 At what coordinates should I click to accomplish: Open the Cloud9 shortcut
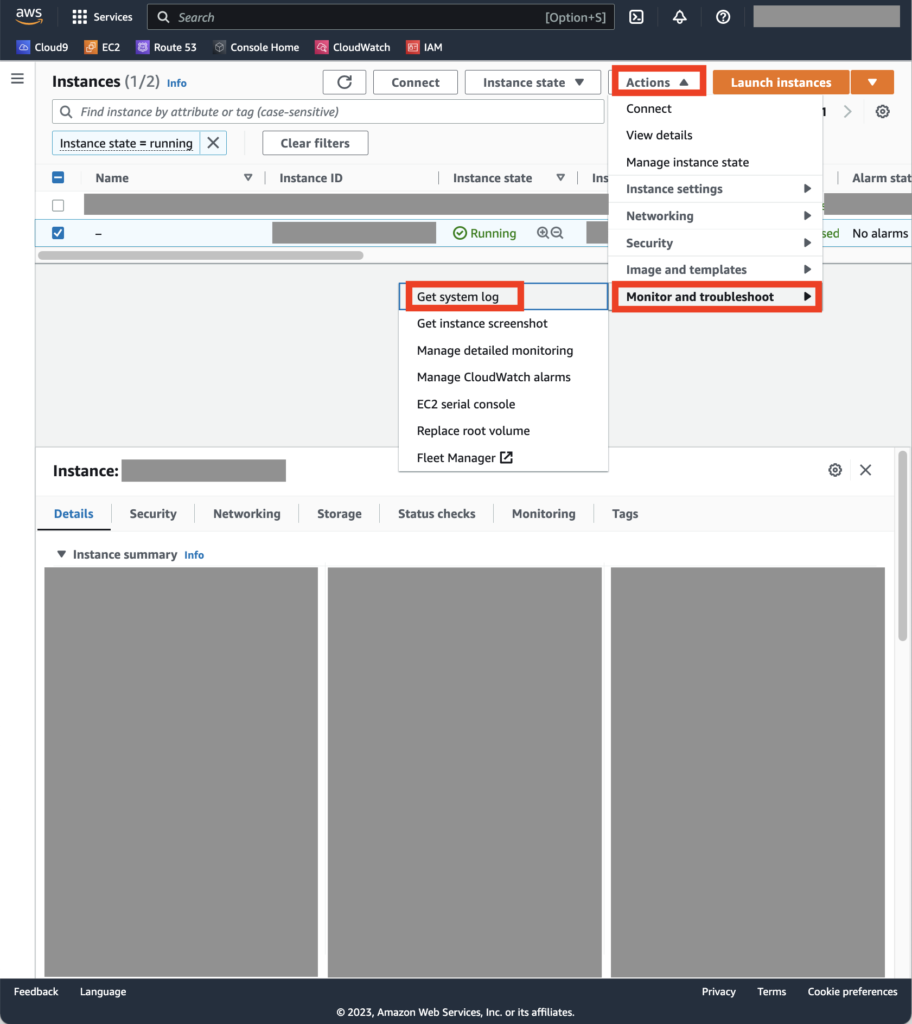(42, 47)
